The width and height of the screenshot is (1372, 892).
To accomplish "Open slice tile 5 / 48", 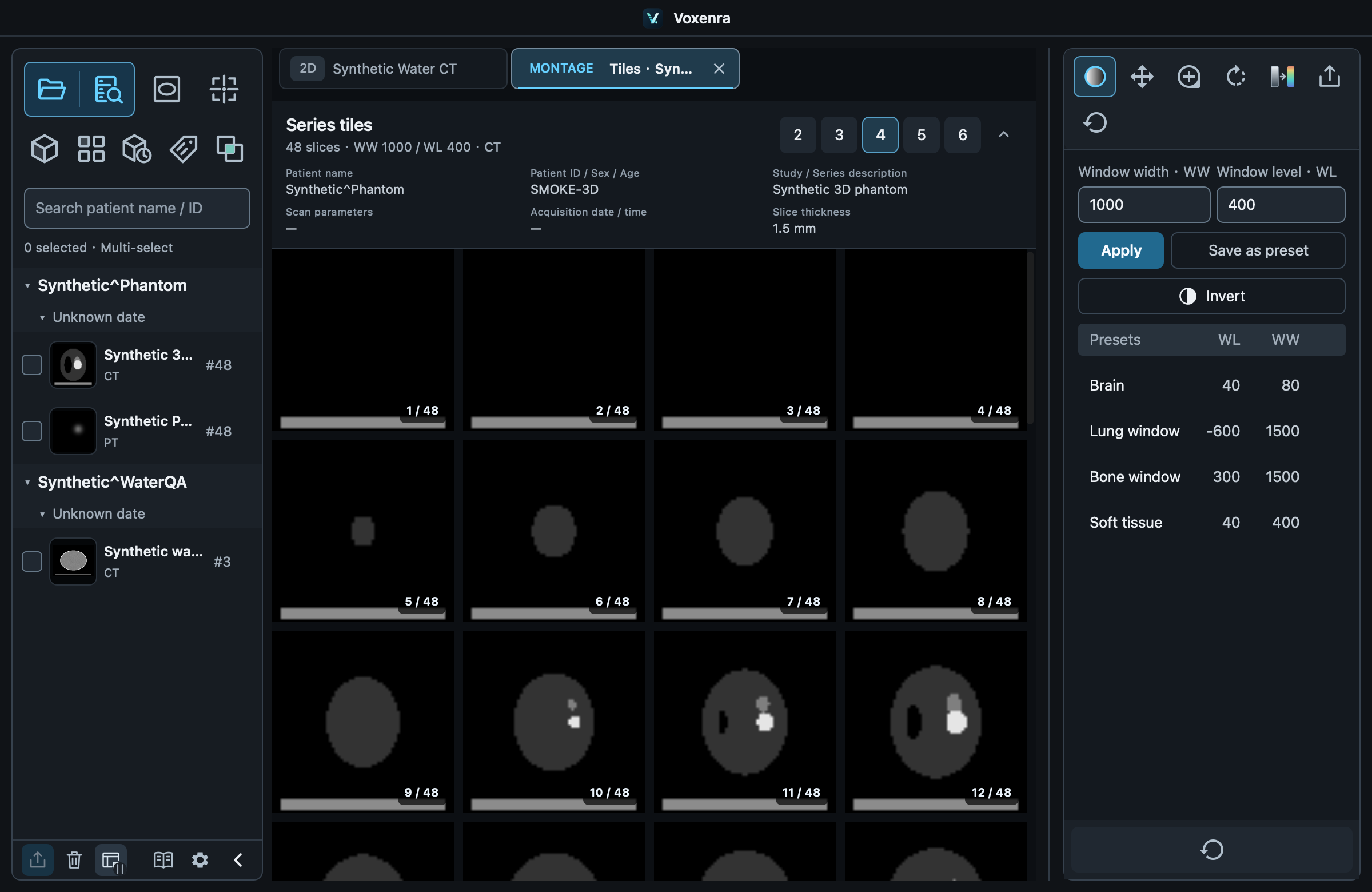I will (x=362, y=531).
